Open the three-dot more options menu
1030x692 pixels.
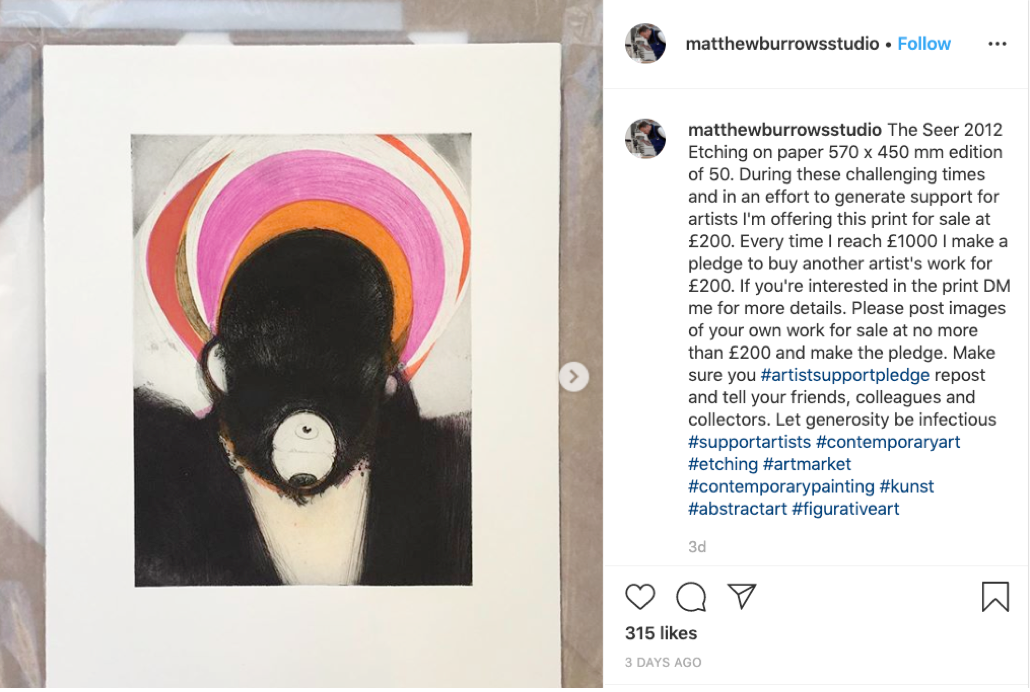(997, 44)
